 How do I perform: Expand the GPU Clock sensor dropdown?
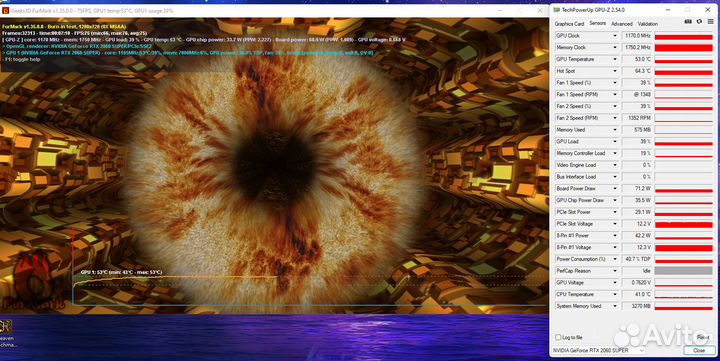point(615,35)
